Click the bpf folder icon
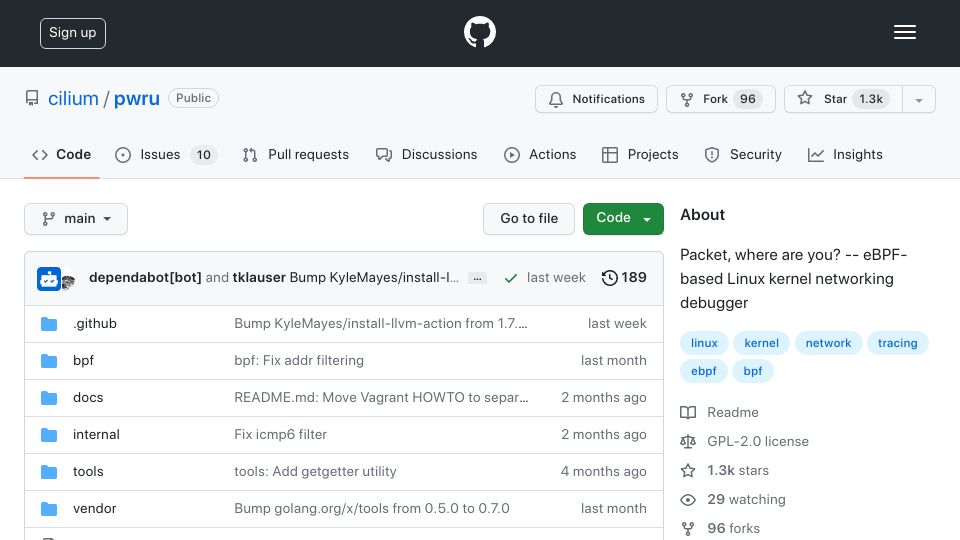 click(x=49, y=361)
